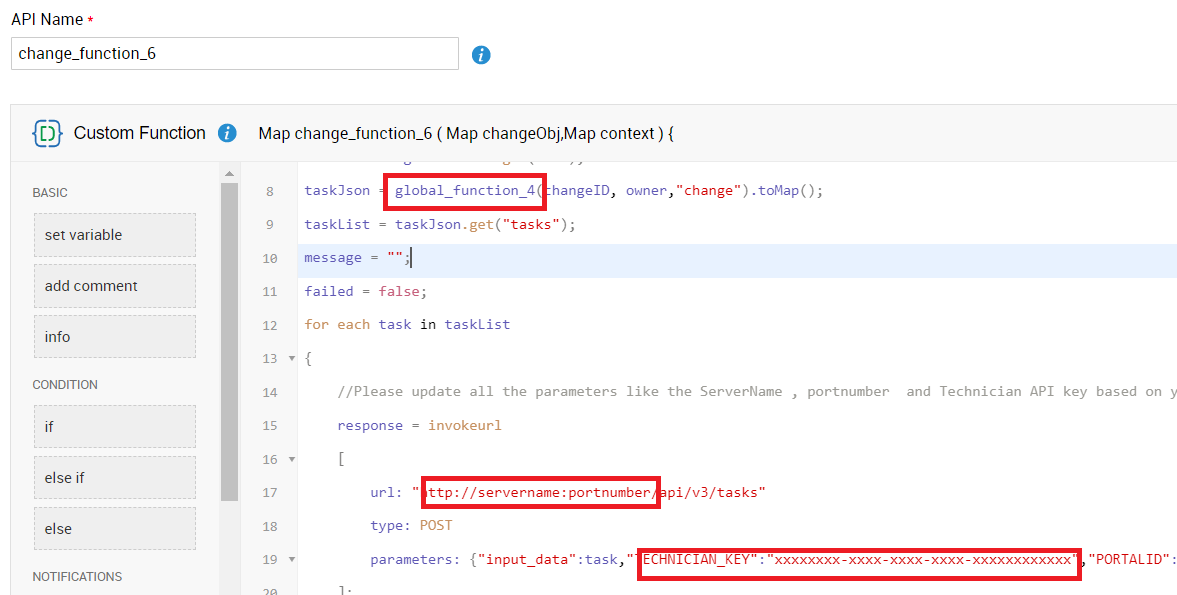Screen dimensions: 1177x595
Task: Select the 'else' condition block
Action: tap(114, 529)
